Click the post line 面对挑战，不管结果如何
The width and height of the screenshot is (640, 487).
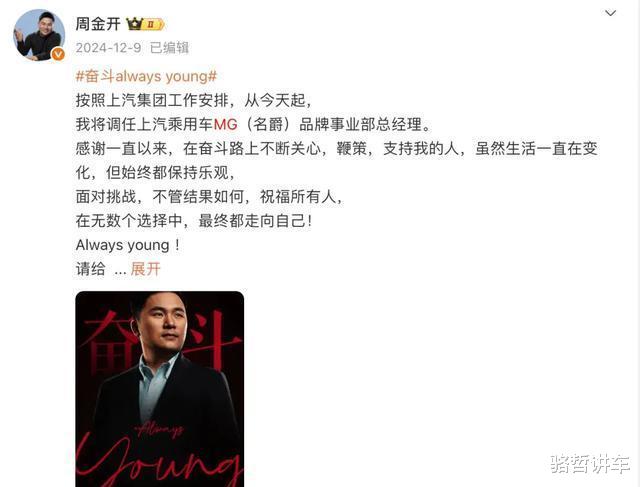(209, 197)
